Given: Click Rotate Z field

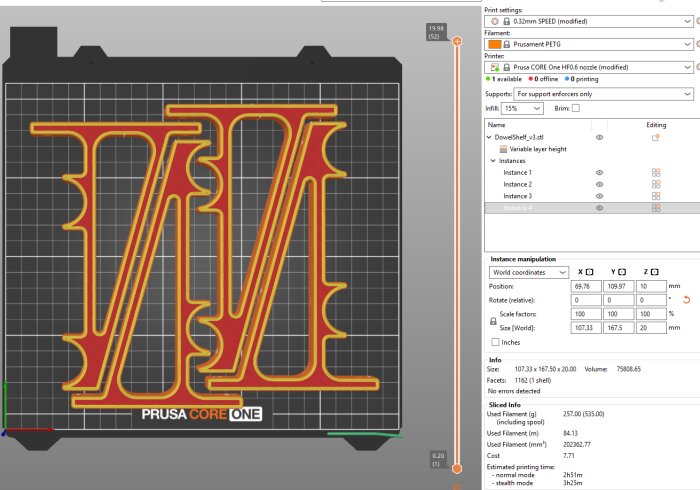Looking at the screenshot, I should (651, 300).
